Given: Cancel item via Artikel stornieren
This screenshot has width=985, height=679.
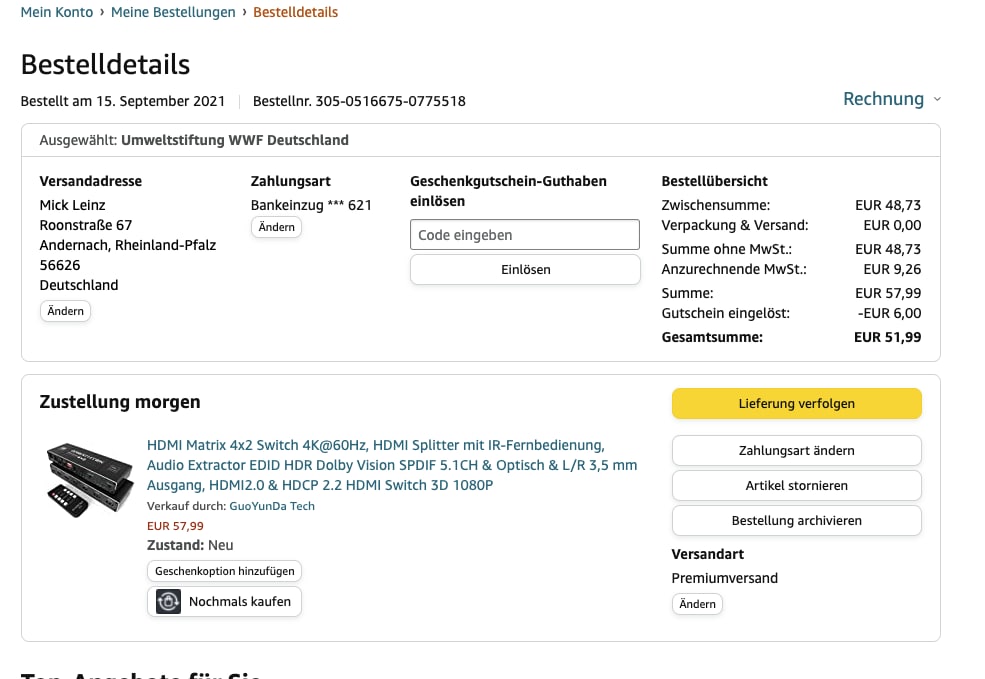Looking at the screenshot, I should pyautogui.click(x=796, y=485).
